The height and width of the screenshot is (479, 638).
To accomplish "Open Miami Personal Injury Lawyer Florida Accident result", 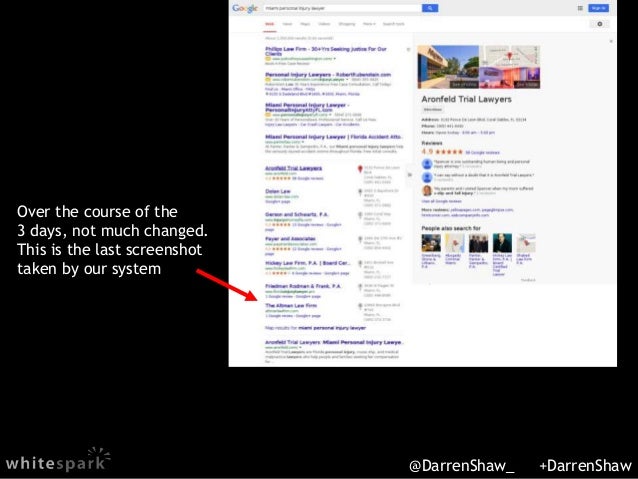I will coord(334,137).
